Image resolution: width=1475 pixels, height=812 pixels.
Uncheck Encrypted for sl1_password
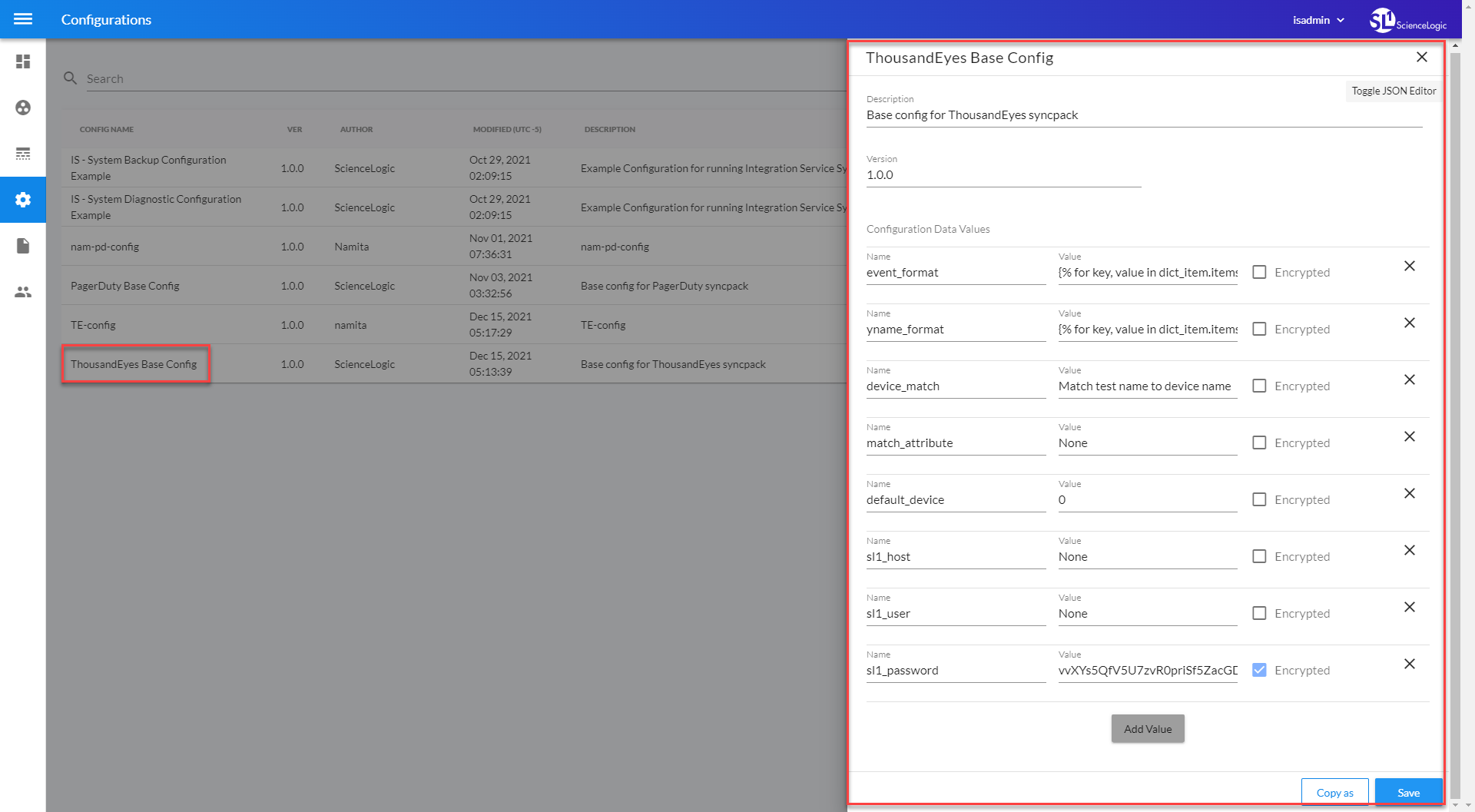point(1259,670)
